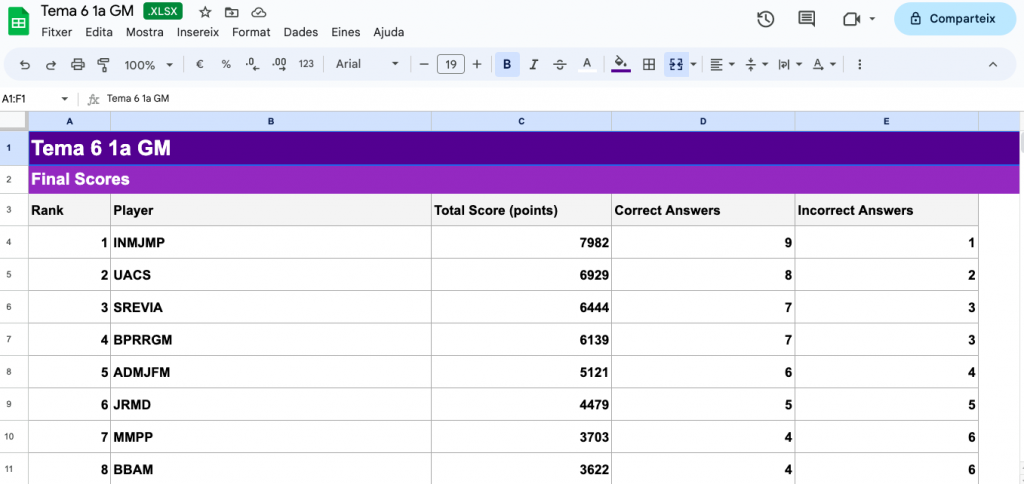Click the print icon

point(78,64)
